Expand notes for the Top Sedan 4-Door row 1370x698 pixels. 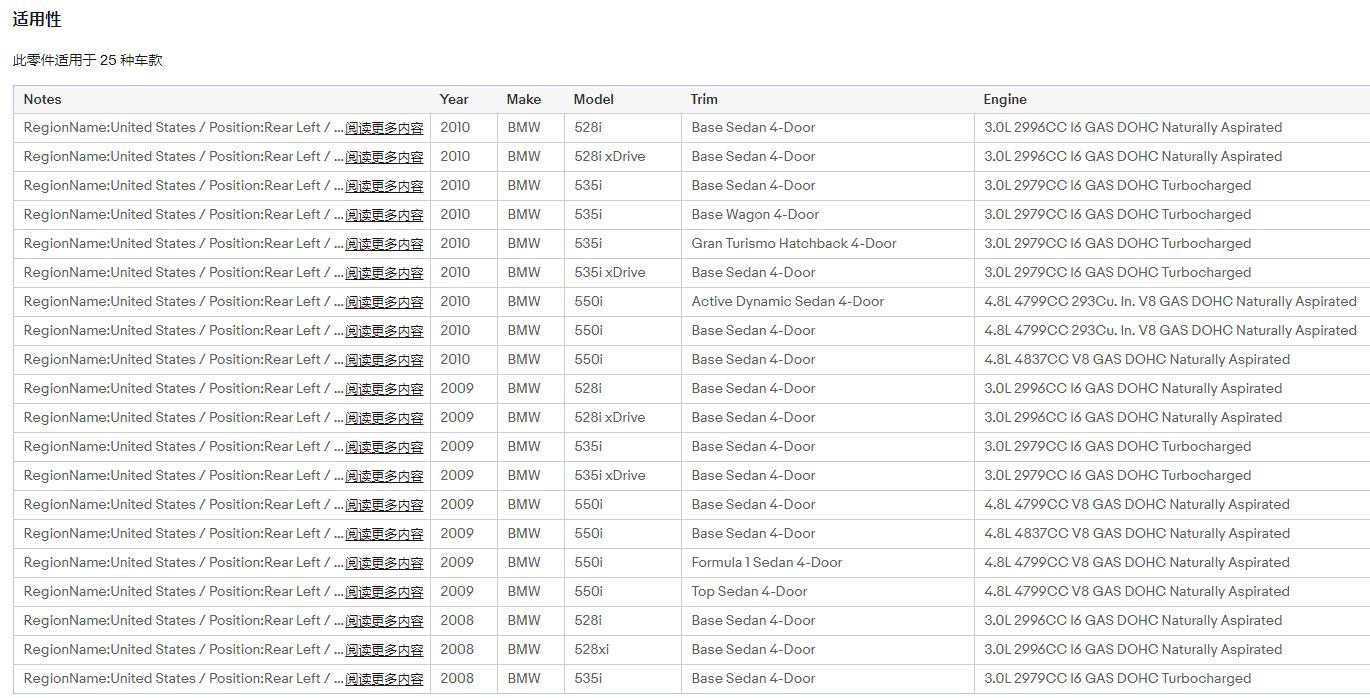(x=384, y=592)
